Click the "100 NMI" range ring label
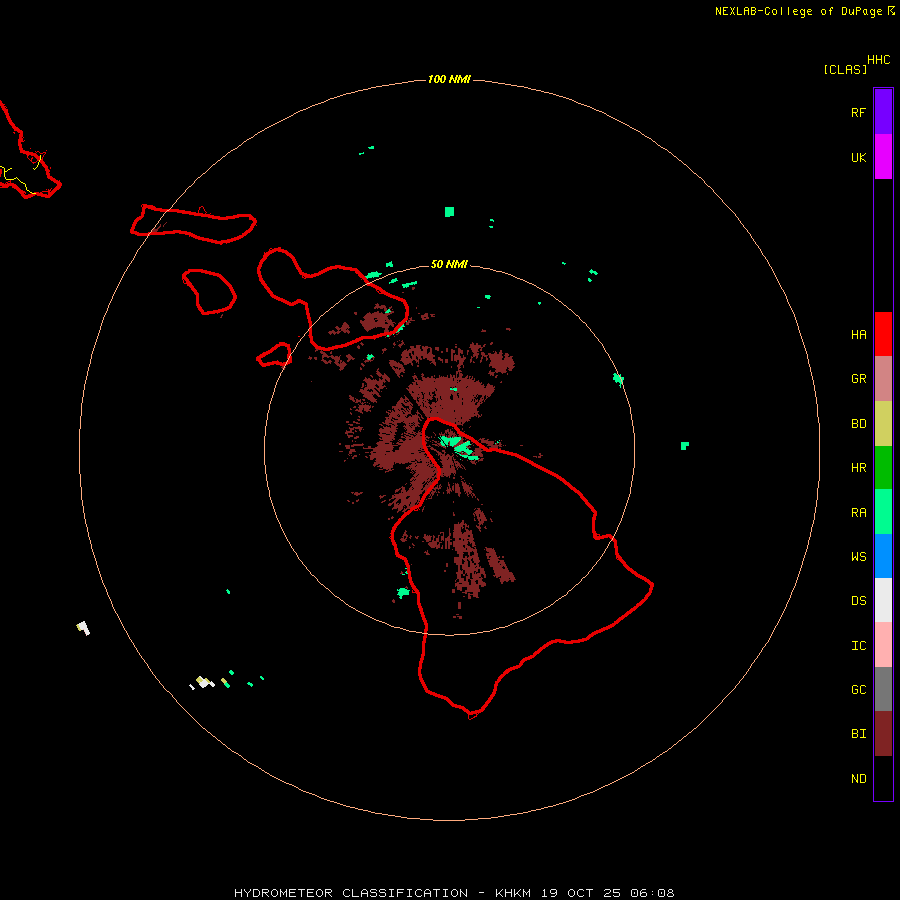 [x=449, y=79]
